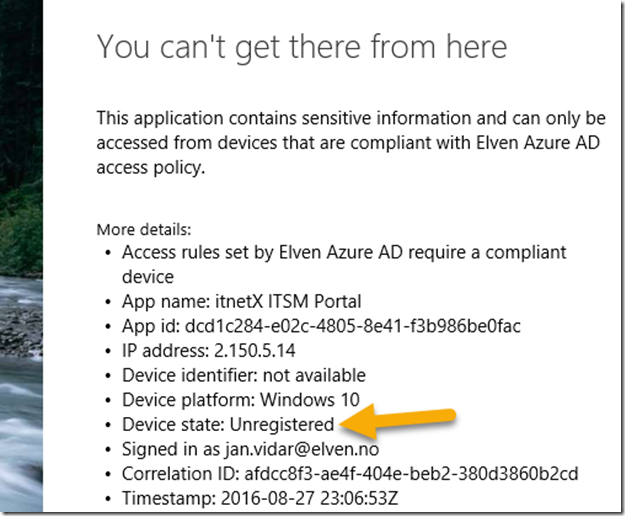
Task: Click the IP address 2.150.5.14 line
Action: click(208, 351)
